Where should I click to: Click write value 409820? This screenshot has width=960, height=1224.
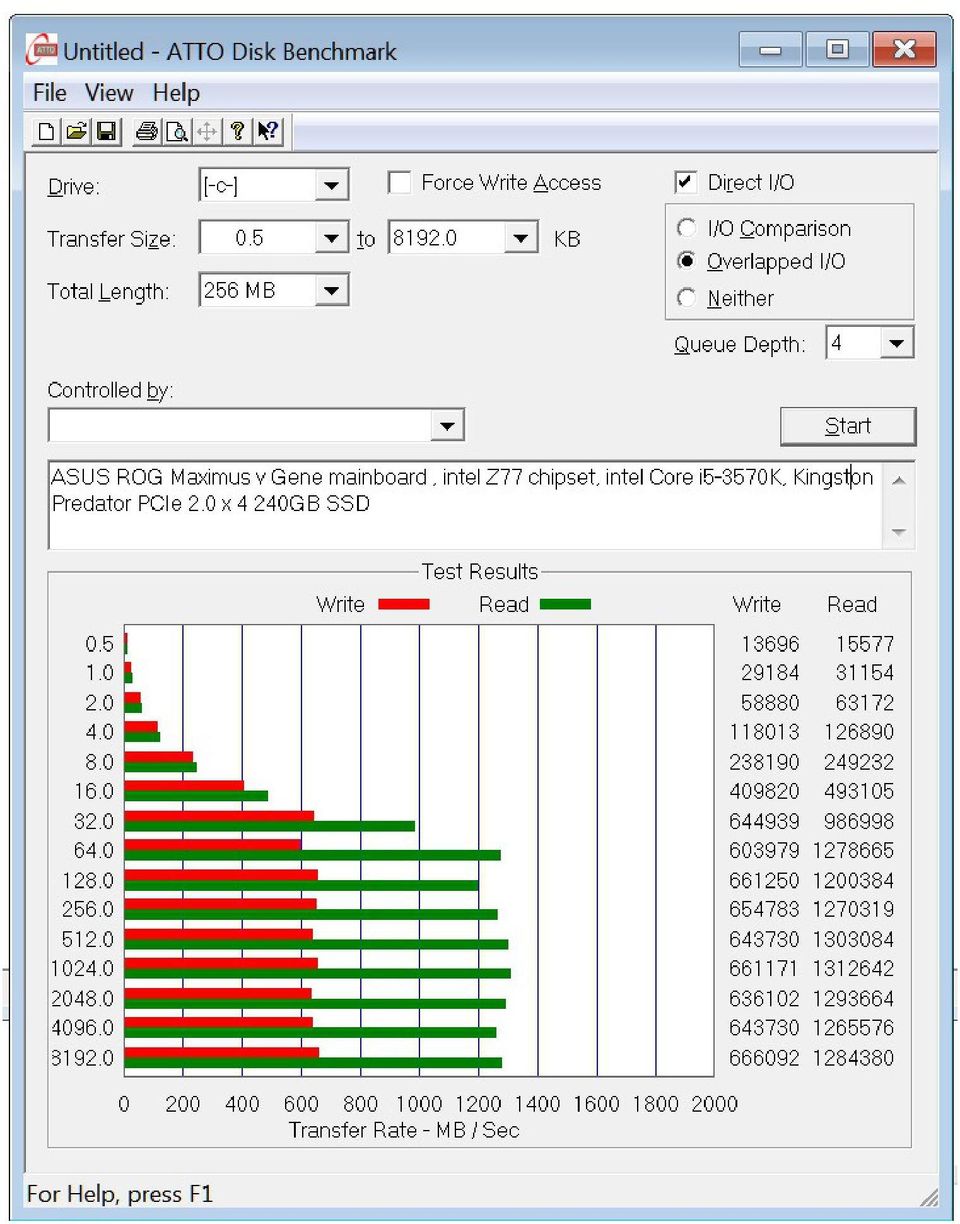[x=764, y=792]
